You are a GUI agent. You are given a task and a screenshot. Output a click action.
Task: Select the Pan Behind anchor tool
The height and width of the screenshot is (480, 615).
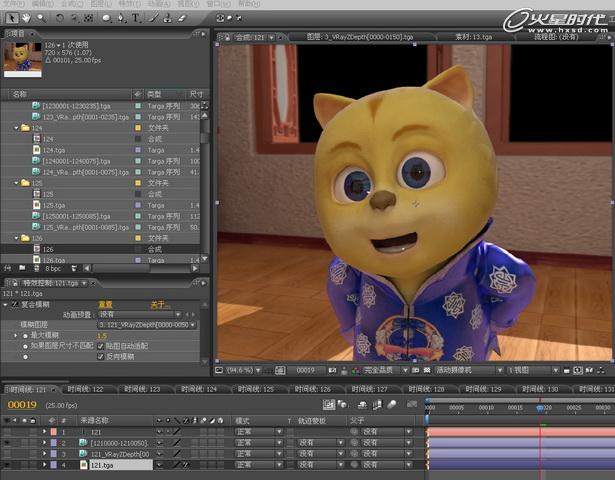tap(89, 18)
